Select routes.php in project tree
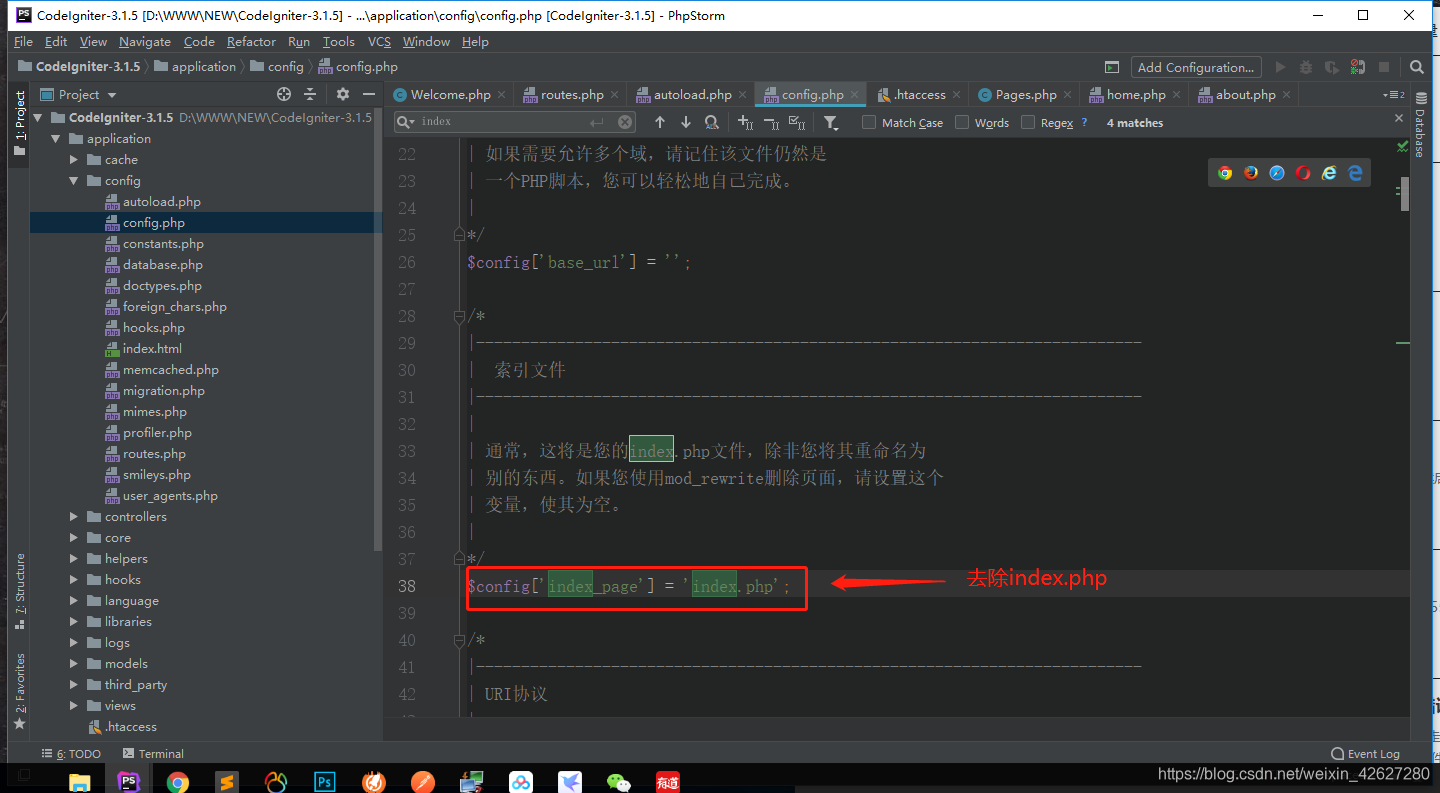The height and width of the screenshot is (793, 1440). coord(154,454)
